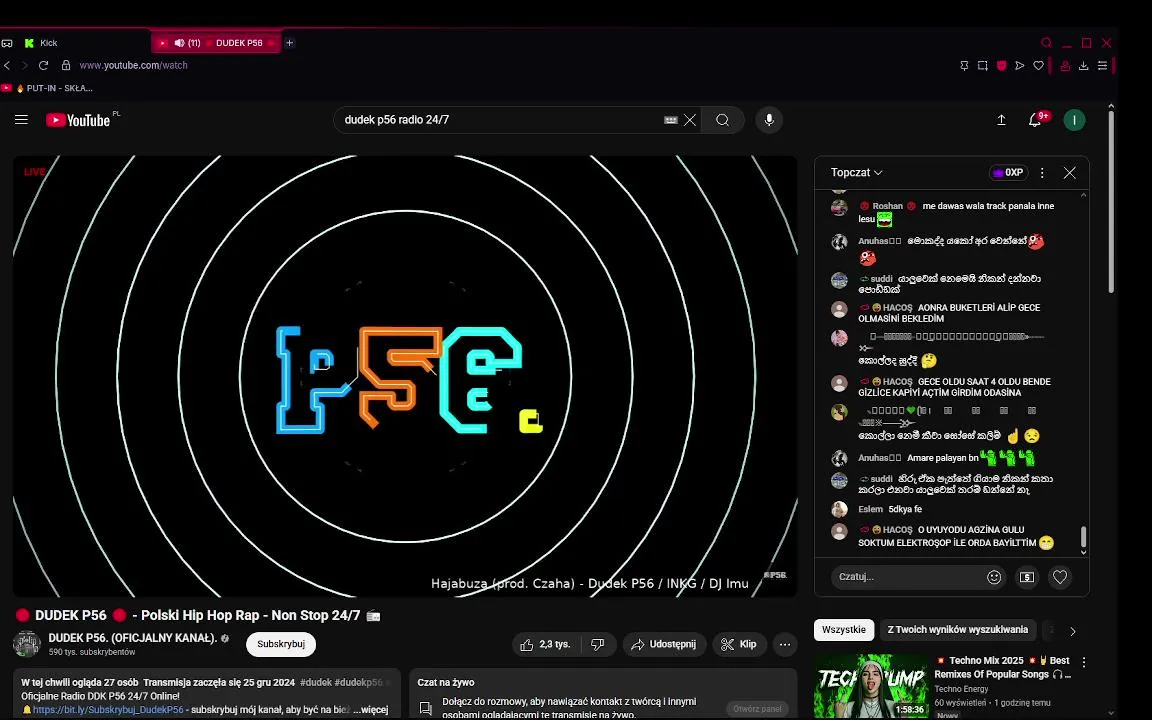Click the chat panel scrollbar thumb
1152x720 pixels.
(1083, 537)
